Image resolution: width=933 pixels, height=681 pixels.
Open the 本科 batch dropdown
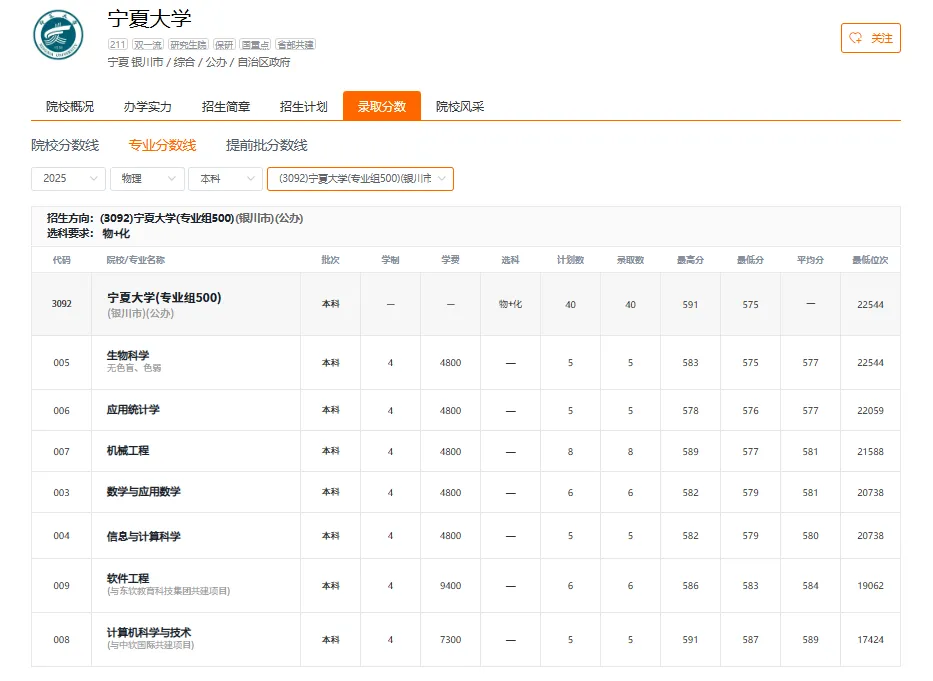[225, 179]
